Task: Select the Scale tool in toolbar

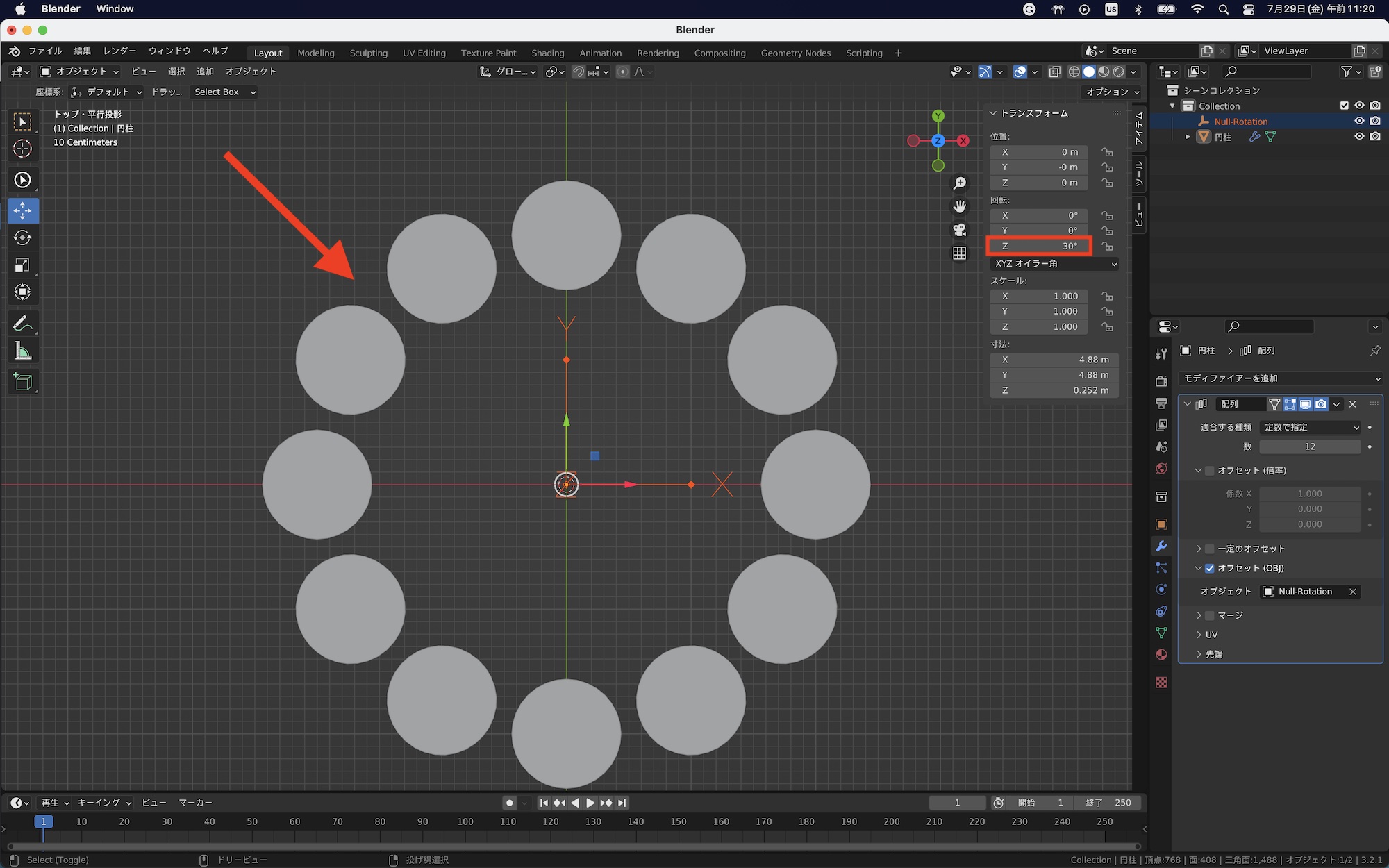Action: pyautogui.click(x=22, y=265)
